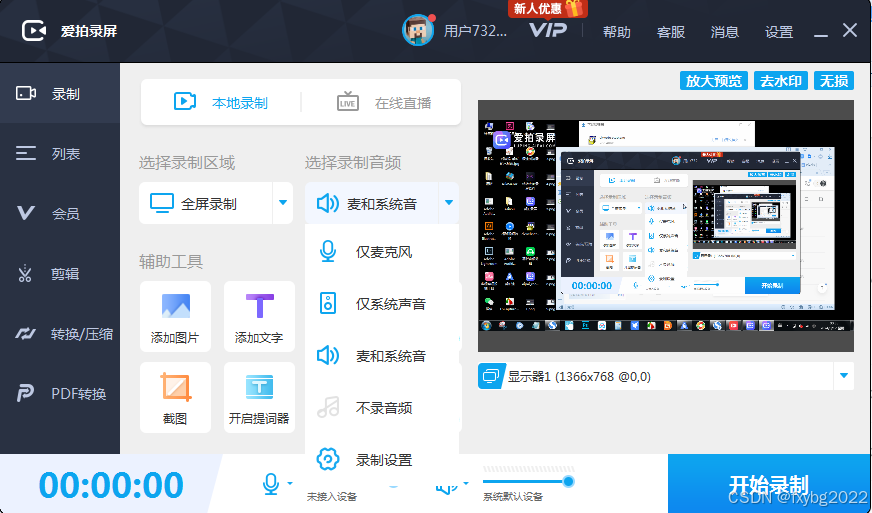This screenshot has height=513, width=872.
Task: Expand the 全屏录制 dropdown arrow
Action: 283,203
